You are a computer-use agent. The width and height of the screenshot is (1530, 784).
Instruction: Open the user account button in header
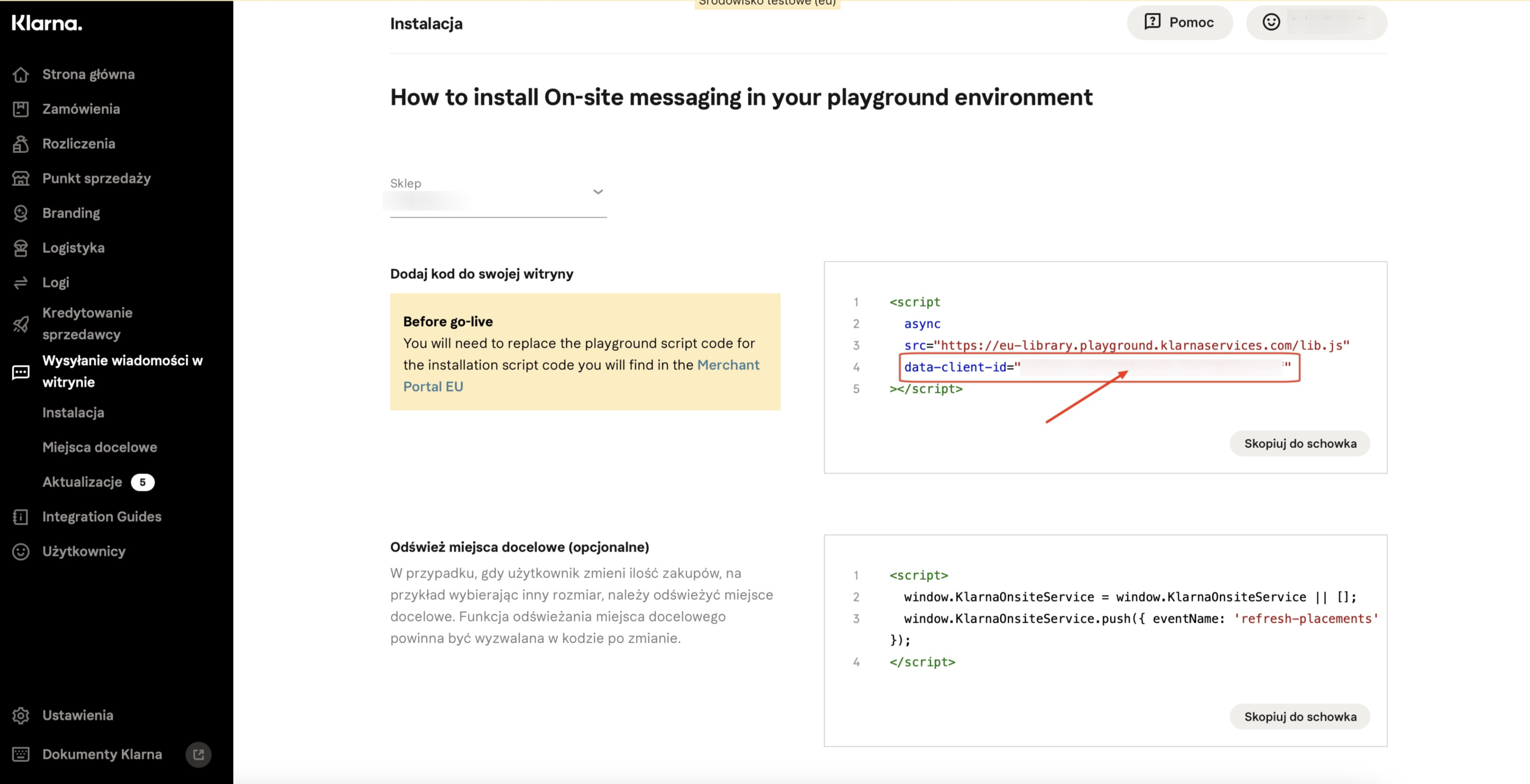click(1317, 23)
